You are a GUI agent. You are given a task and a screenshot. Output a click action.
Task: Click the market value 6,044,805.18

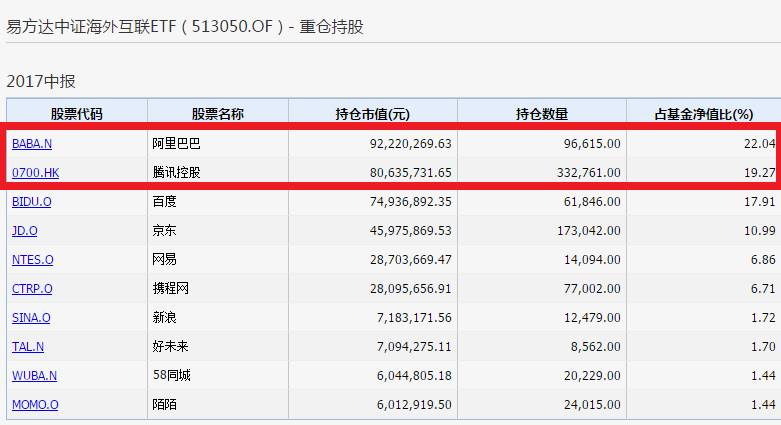click(x=414, y=375)
